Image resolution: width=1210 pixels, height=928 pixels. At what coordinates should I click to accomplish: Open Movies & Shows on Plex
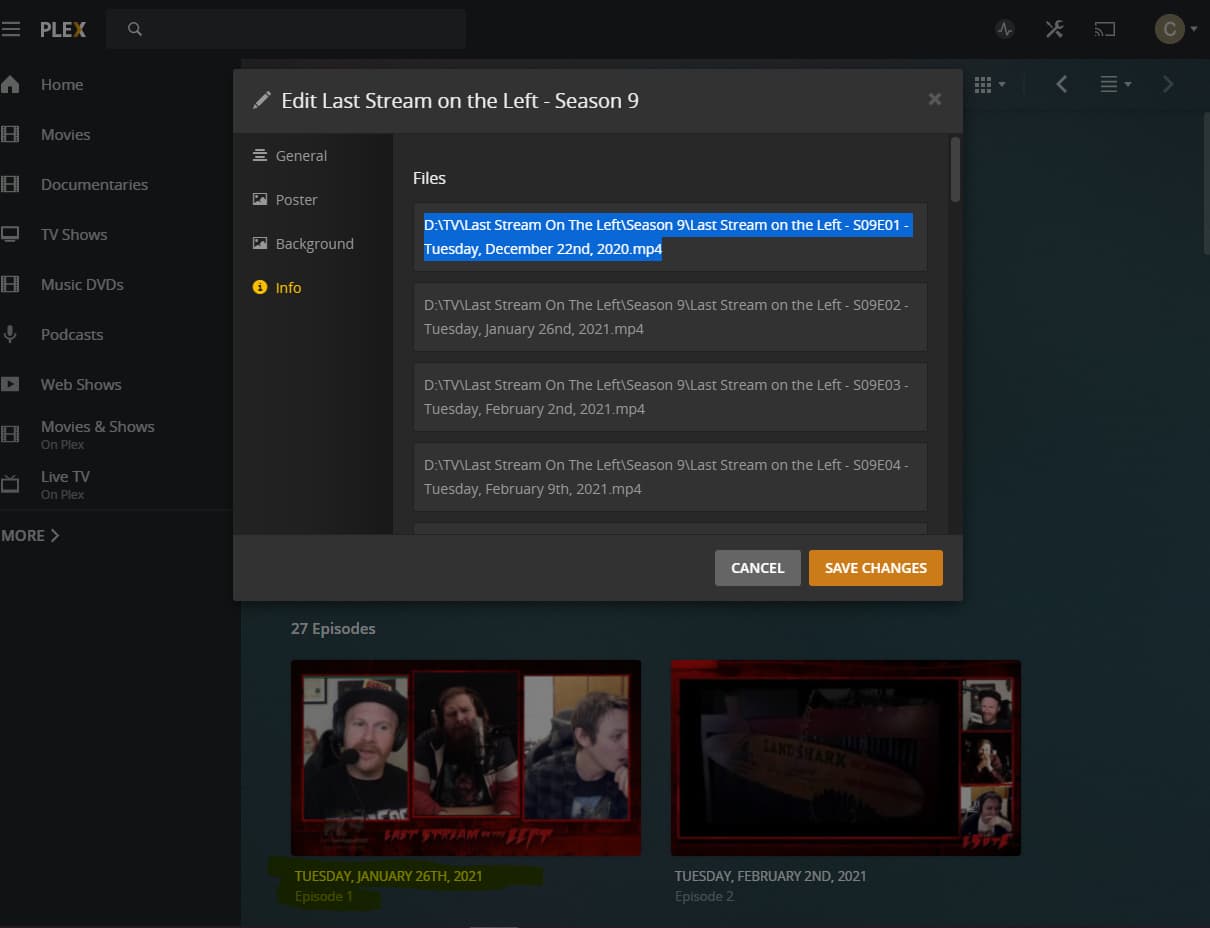(98, 434)
